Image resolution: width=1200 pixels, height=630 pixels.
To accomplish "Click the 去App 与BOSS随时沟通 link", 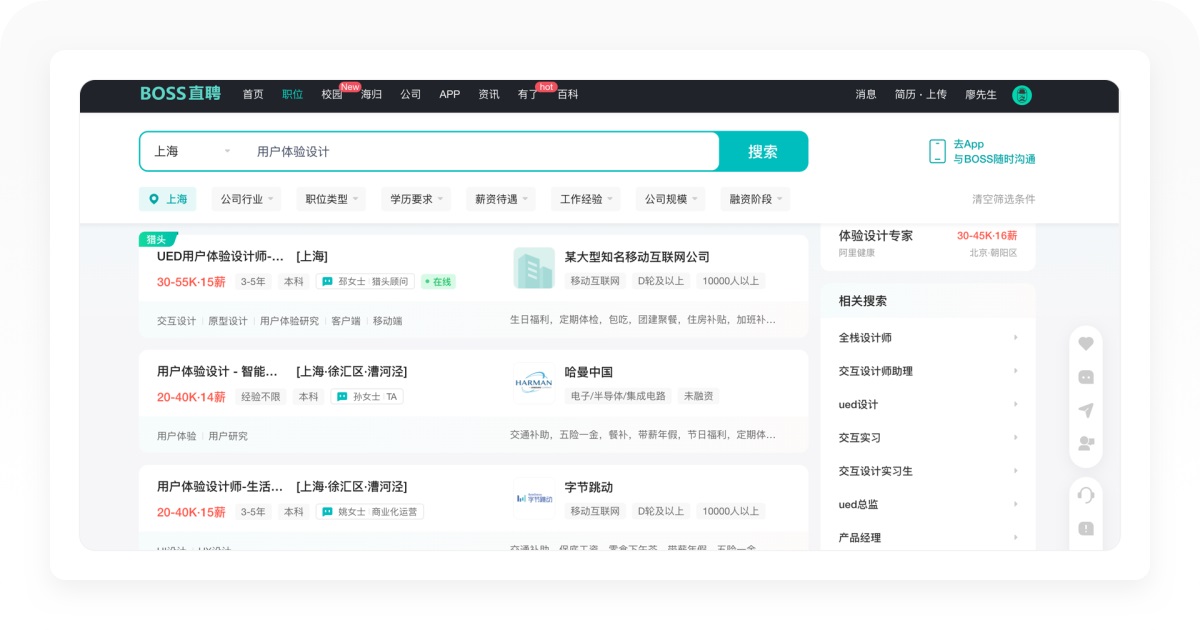I will pos(994,151).
